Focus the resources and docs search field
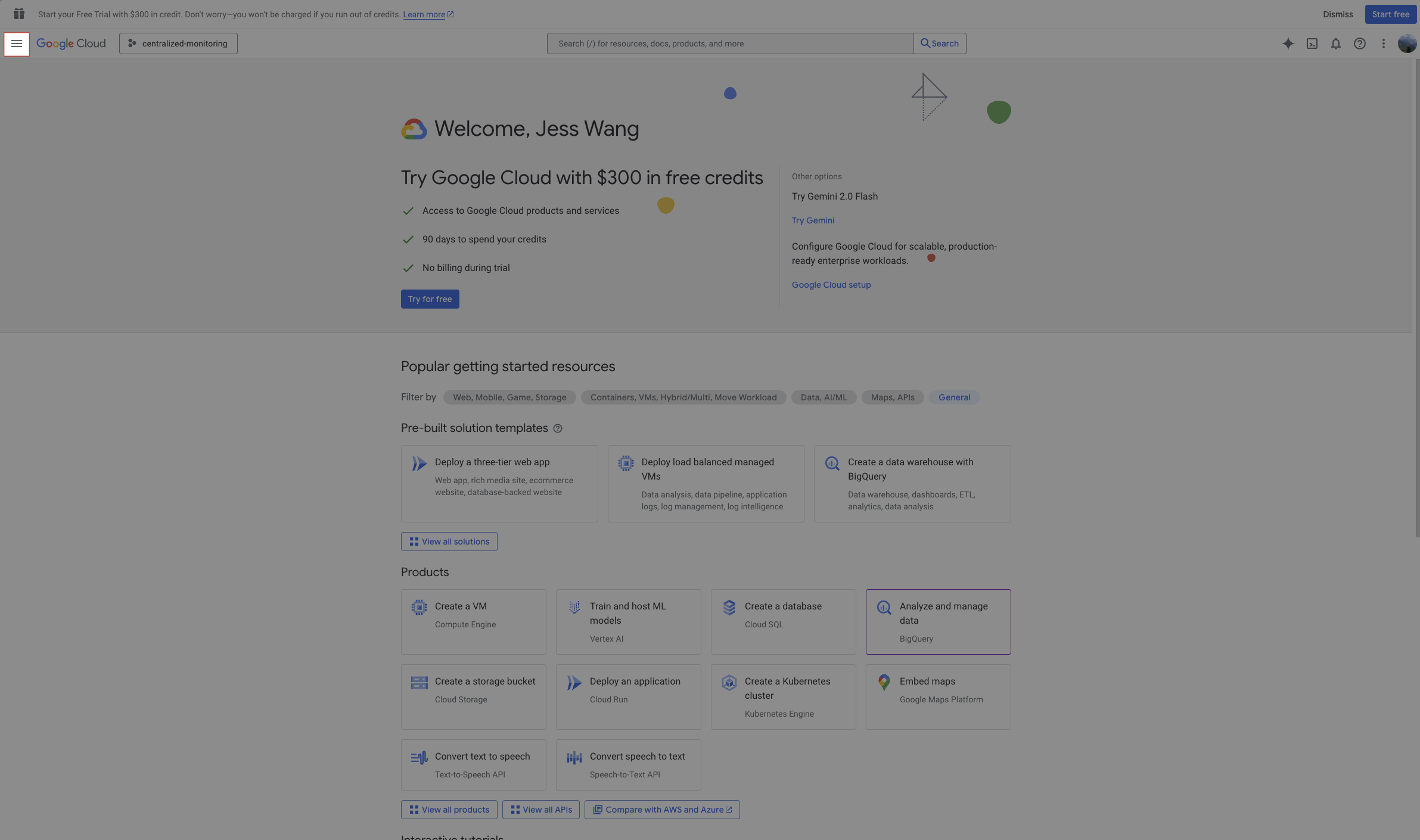Screen dimensions: 1420x840 point(730,43)
